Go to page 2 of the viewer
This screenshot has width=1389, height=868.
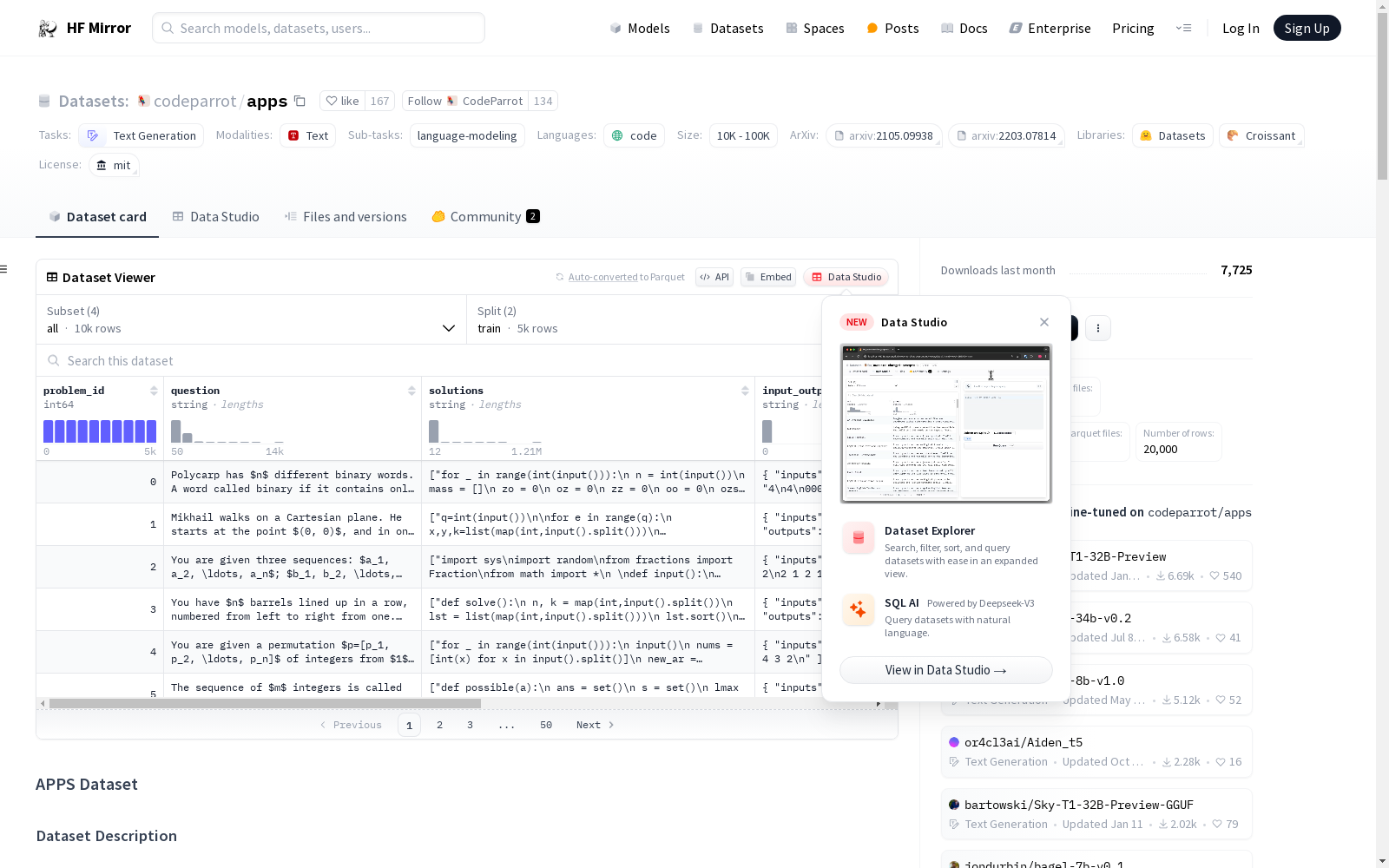coord(439,725)
